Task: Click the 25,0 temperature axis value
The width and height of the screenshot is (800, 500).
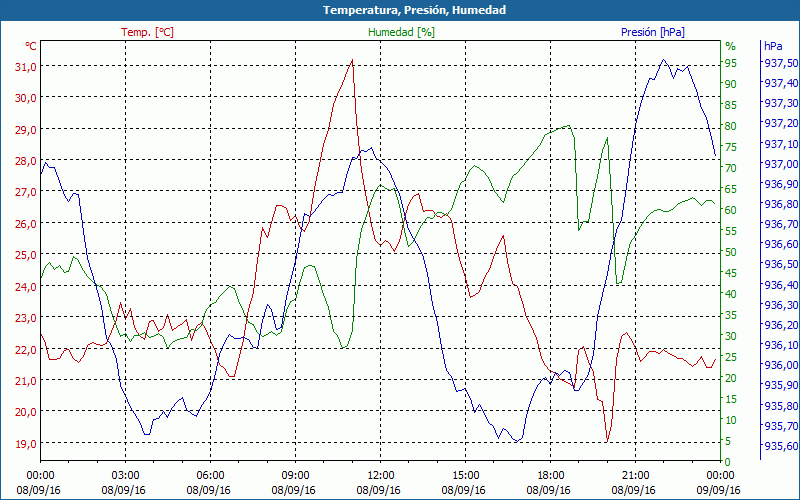Action: click(26, 255)
